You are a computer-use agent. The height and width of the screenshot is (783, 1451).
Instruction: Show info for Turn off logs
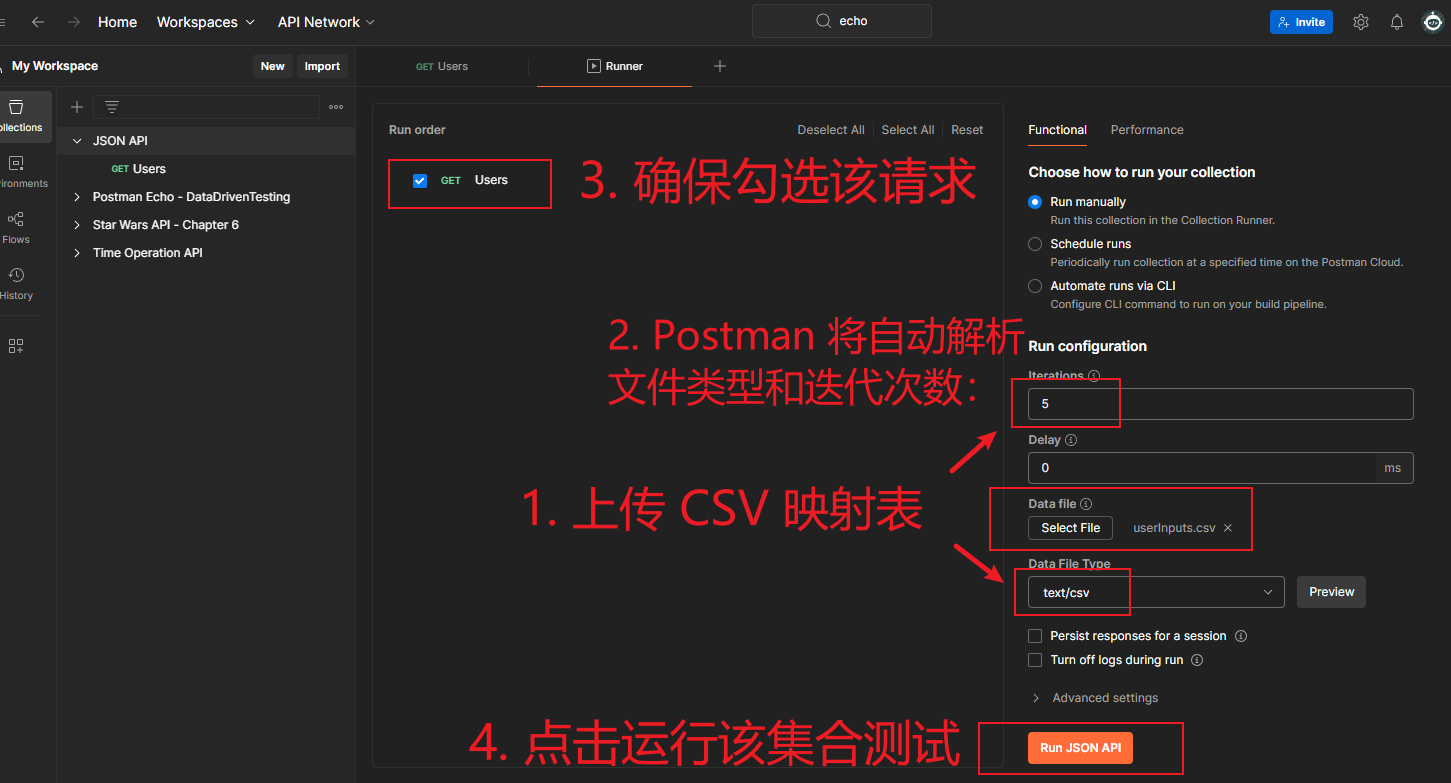(x=1197, y=660)
